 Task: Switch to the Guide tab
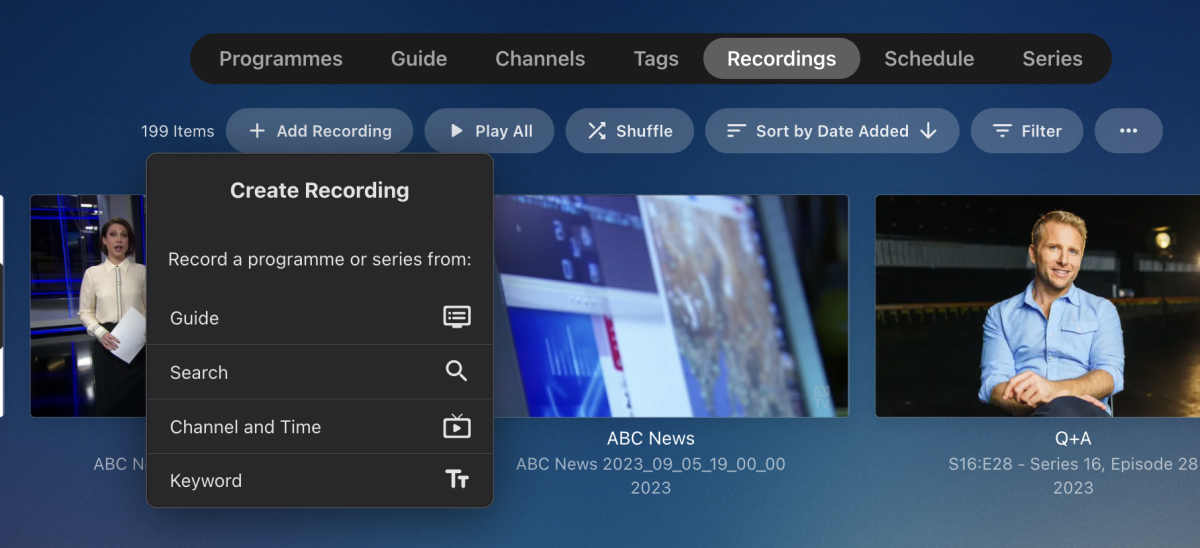pyautogui.click(x=419, y=59)
